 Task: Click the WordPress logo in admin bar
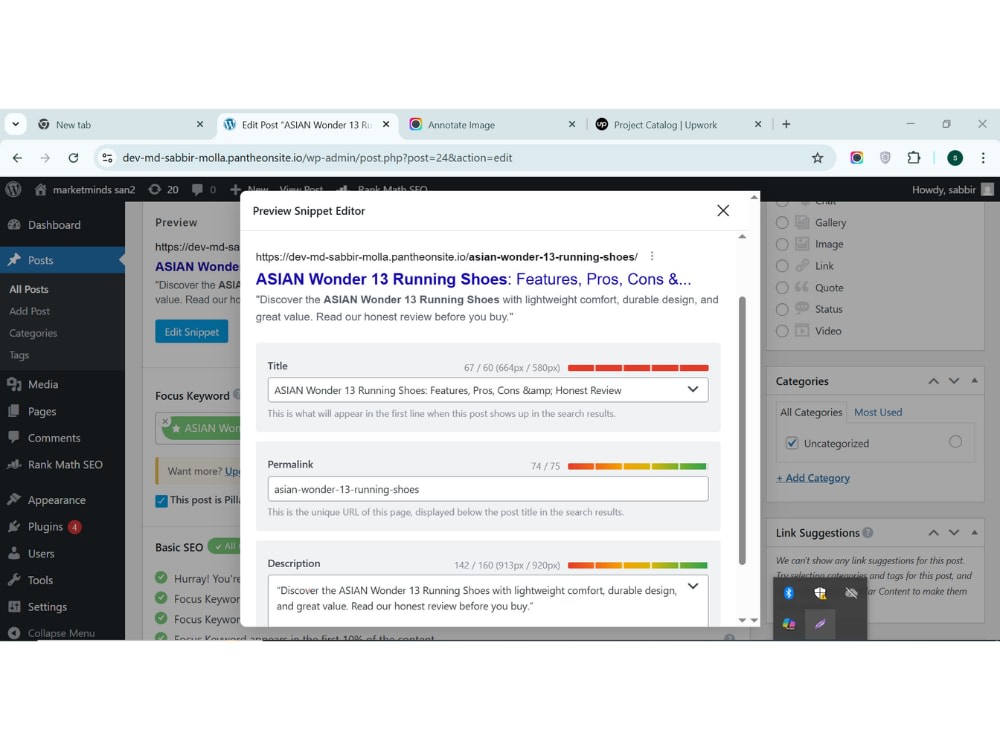pyautogui.click(x=13, y=189)
